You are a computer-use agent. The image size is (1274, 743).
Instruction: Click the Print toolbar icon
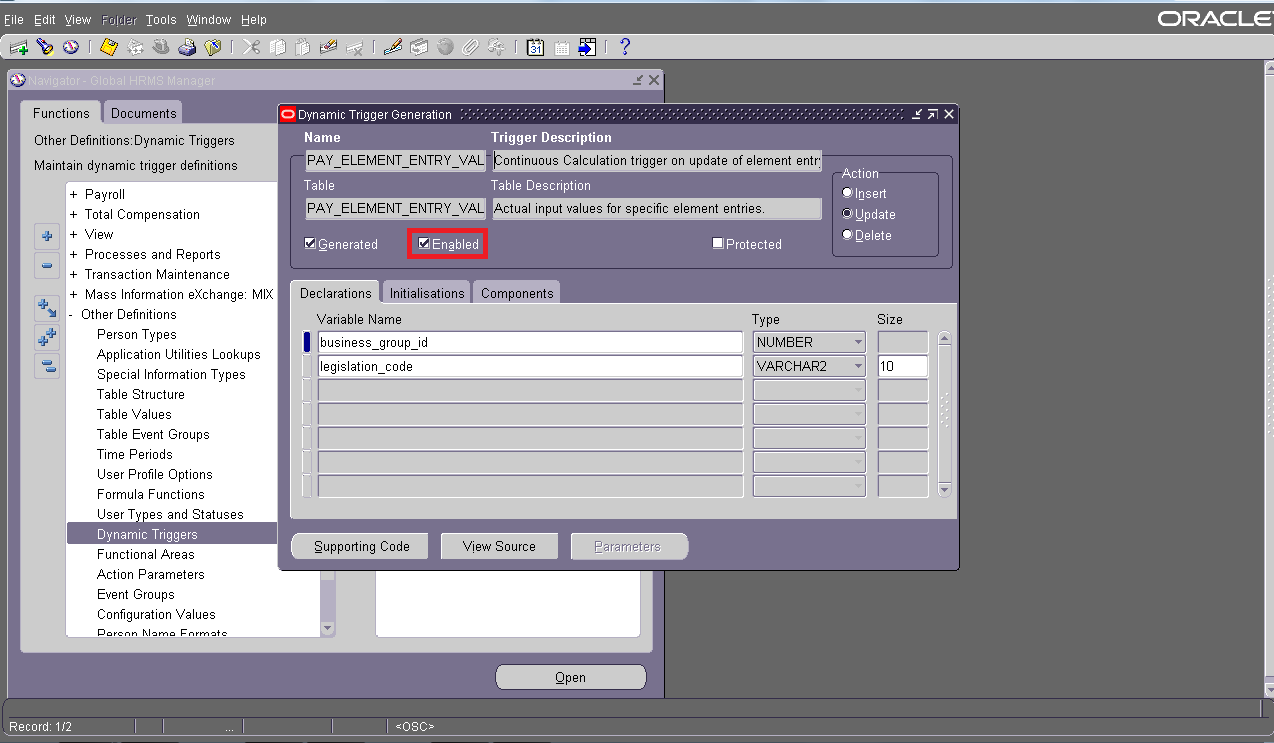point(187,47)
